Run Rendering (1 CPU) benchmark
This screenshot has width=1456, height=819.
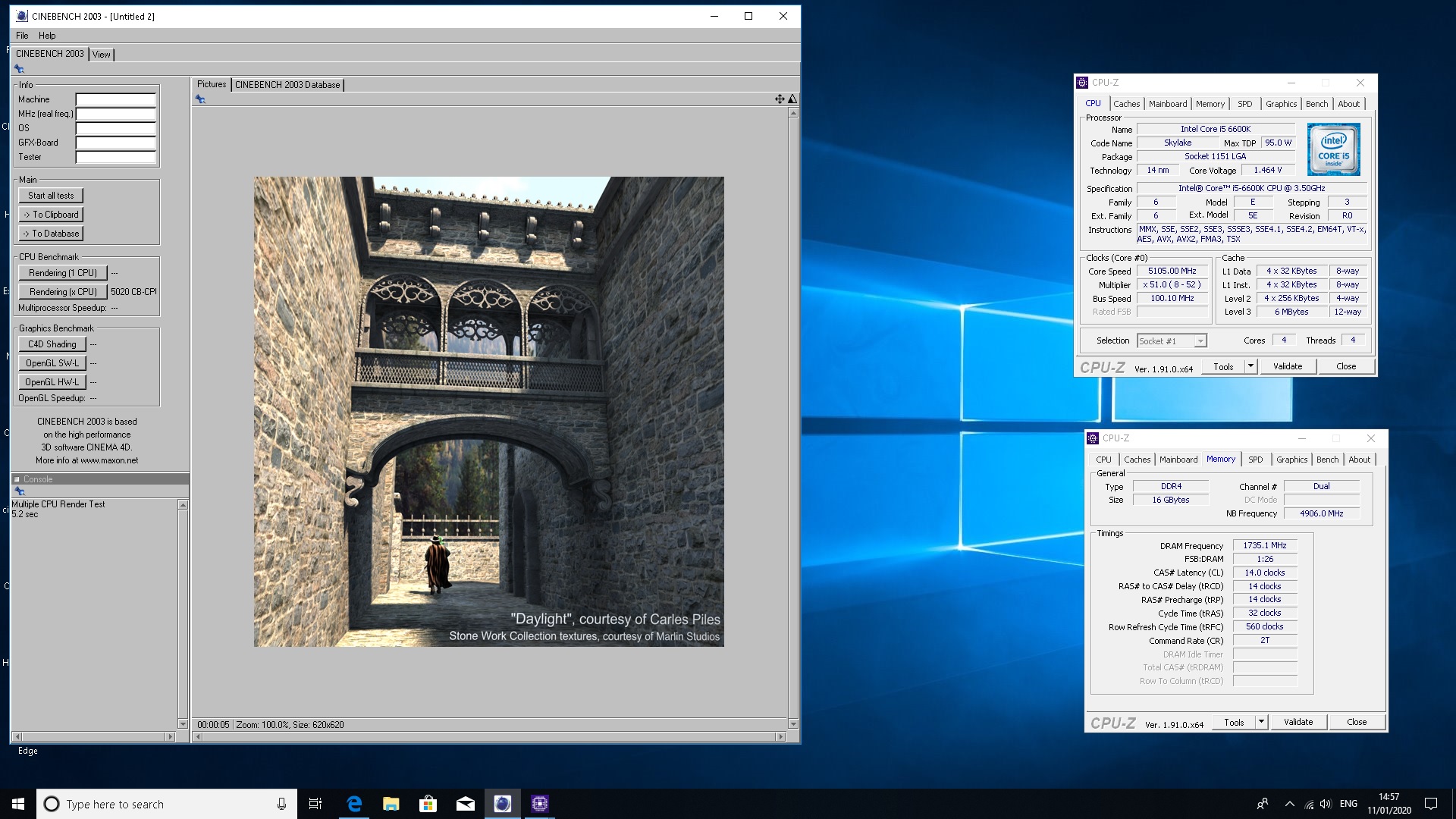point(63,273)
